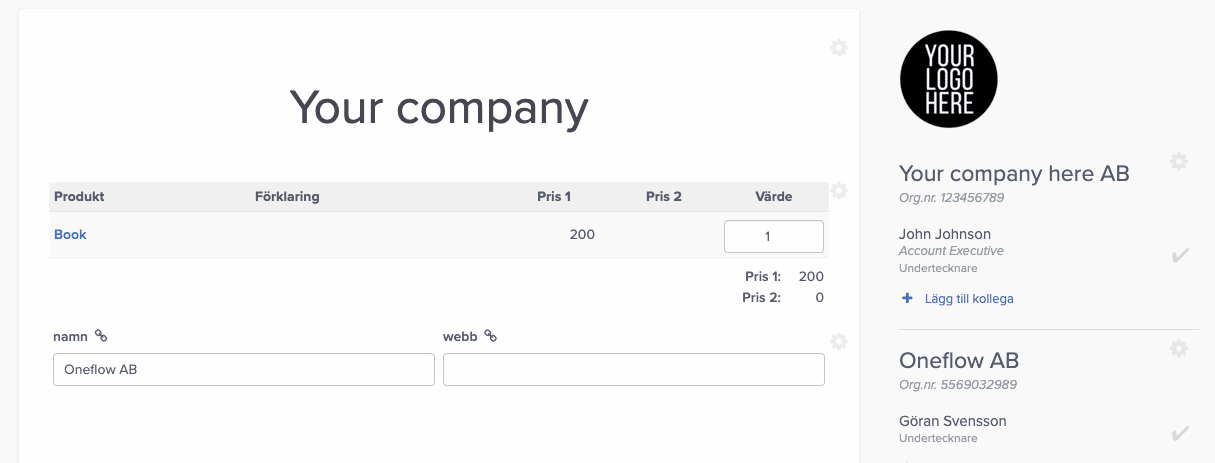Click the Värde quantity field for Book

(774, 236)
